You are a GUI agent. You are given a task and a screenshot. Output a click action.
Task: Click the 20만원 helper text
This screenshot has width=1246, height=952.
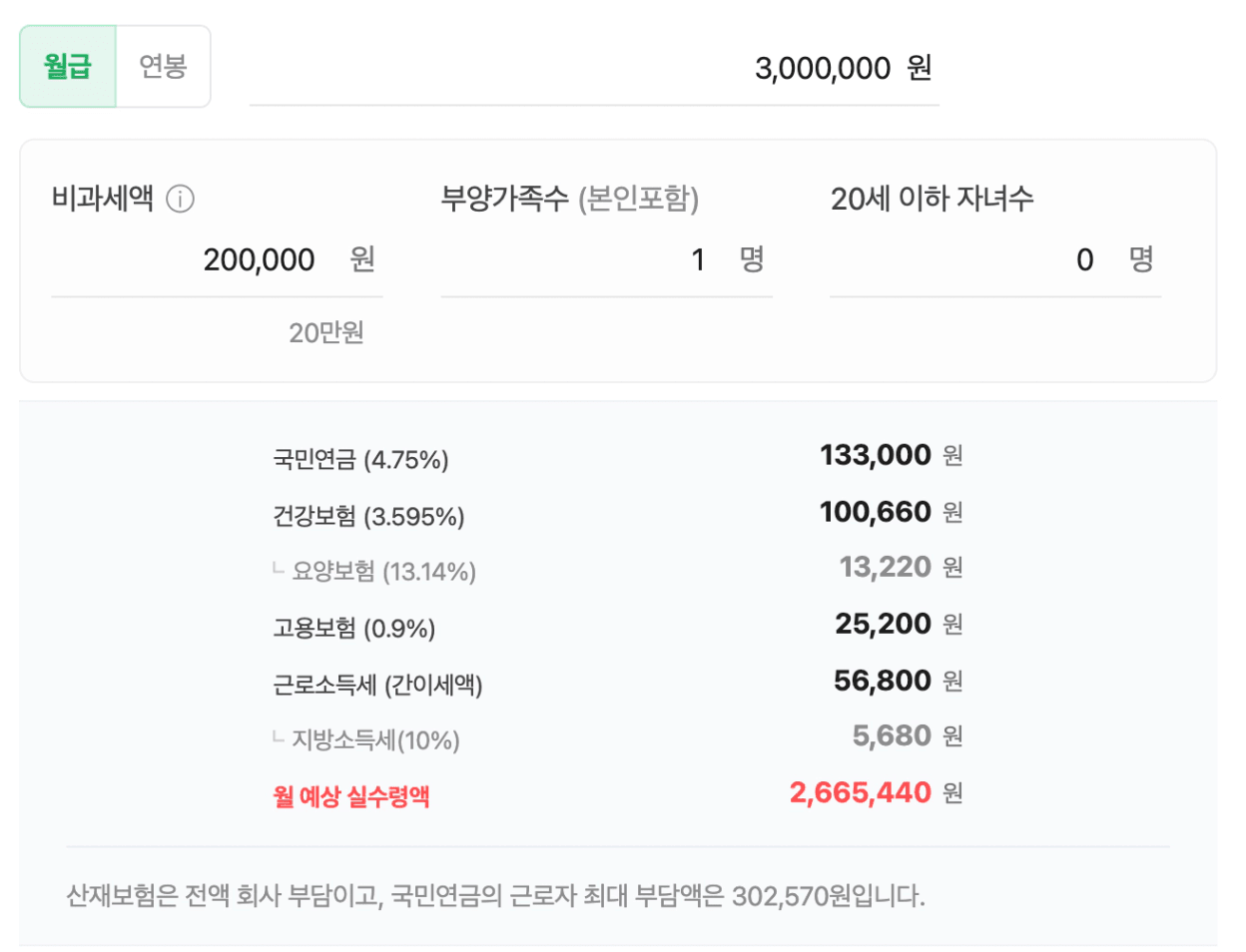coord(326,332)
